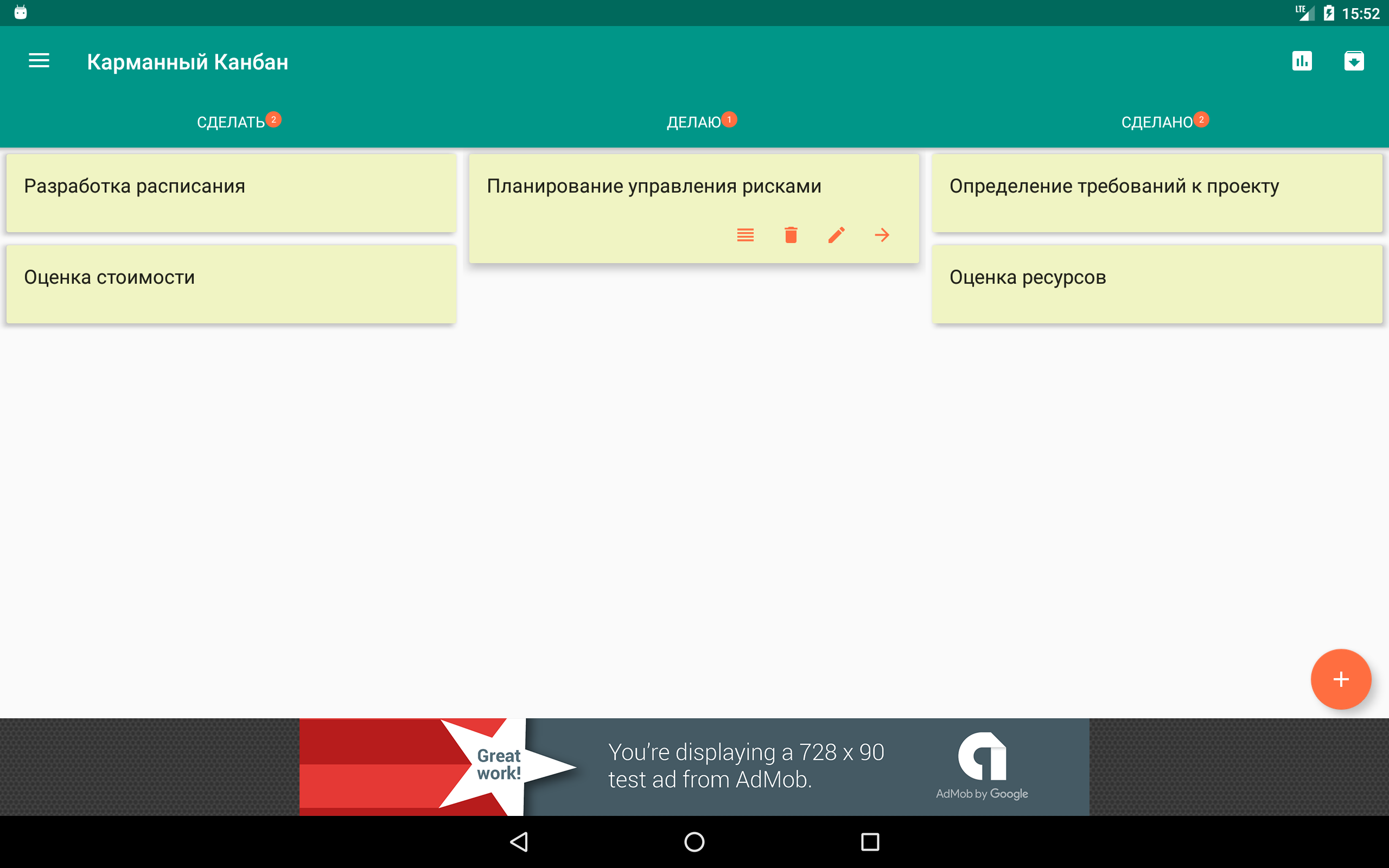Select the Оценка ресурсов card

1157,284
